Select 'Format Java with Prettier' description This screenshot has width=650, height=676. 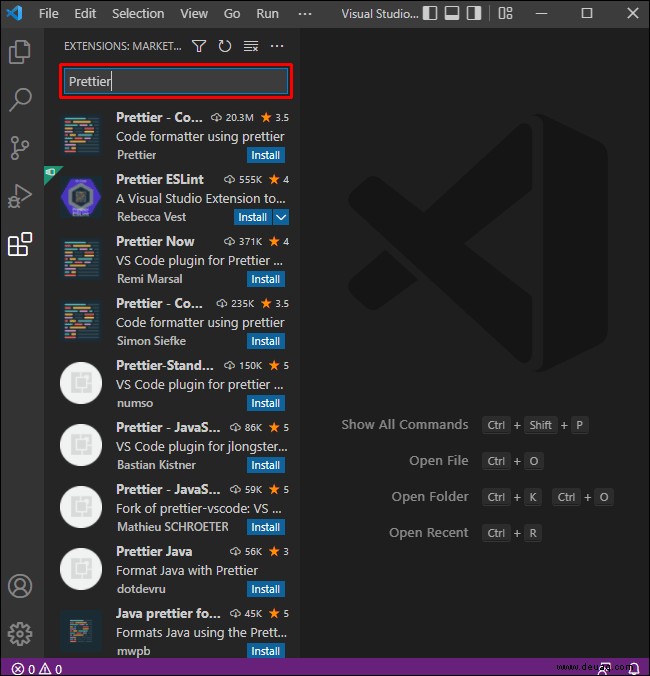point(187,570)
